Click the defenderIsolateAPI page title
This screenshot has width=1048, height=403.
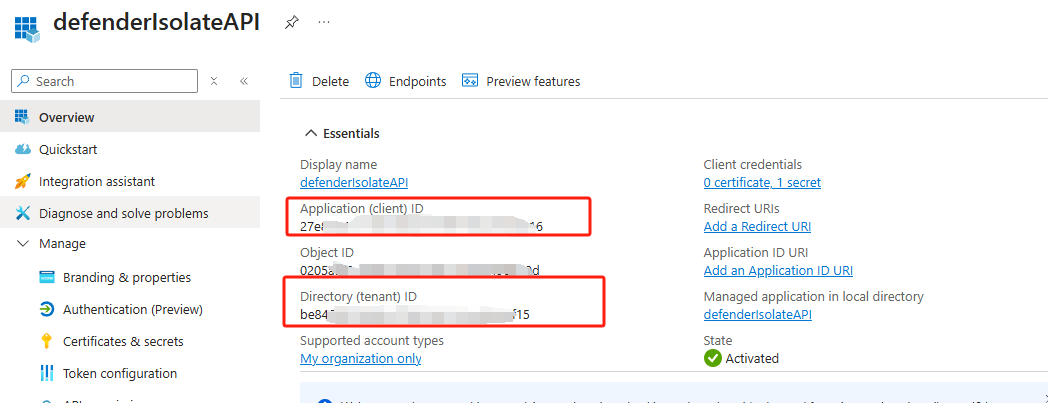(156, 22)
